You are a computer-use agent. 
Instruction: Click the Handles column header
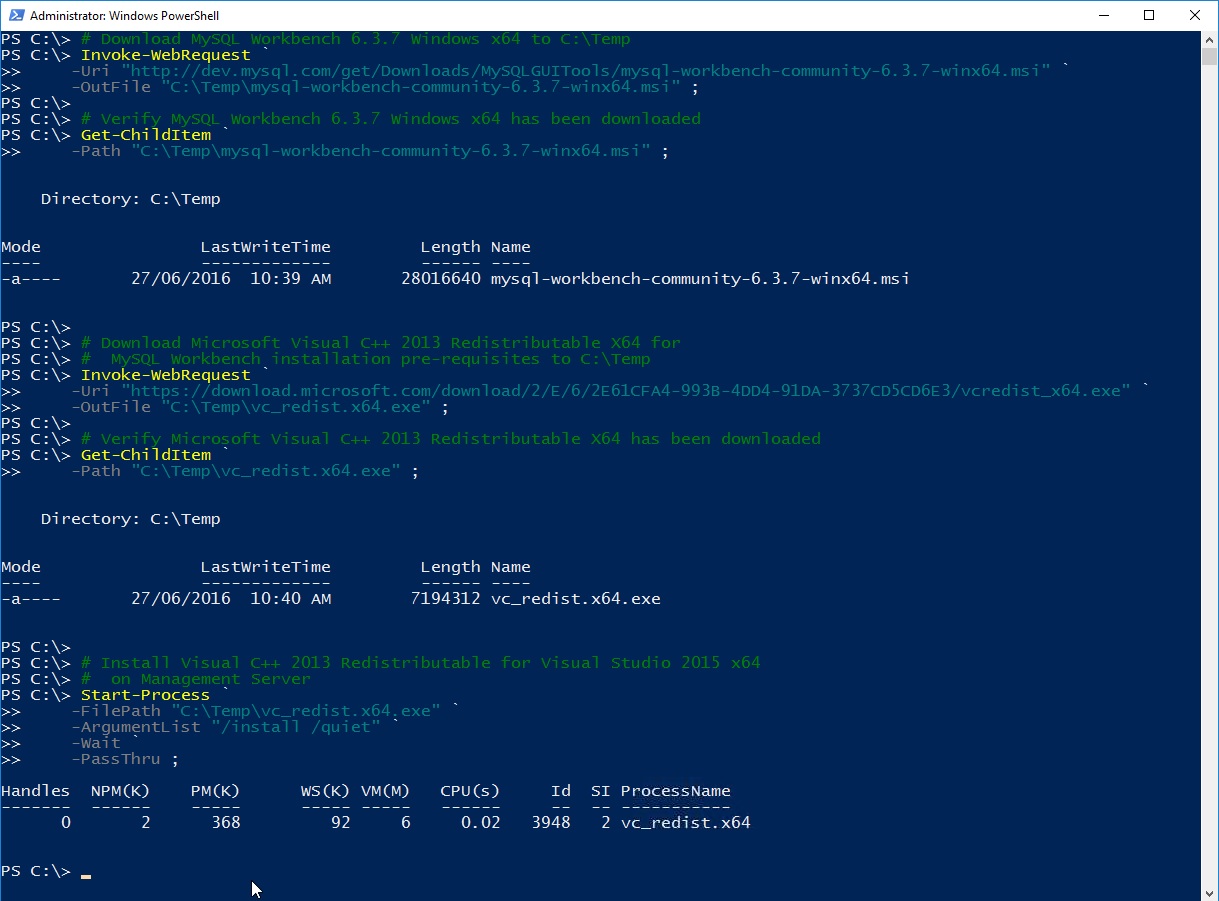[x=36, y=791]
